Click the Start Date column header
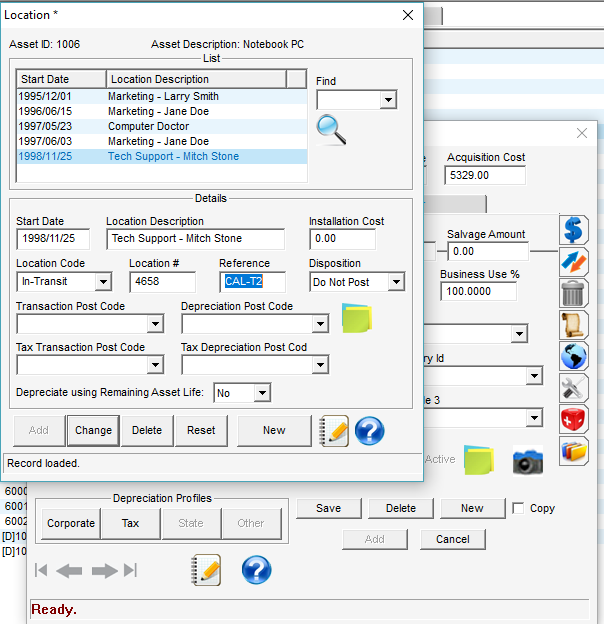The image size is (604, 624). click(61, 79)
